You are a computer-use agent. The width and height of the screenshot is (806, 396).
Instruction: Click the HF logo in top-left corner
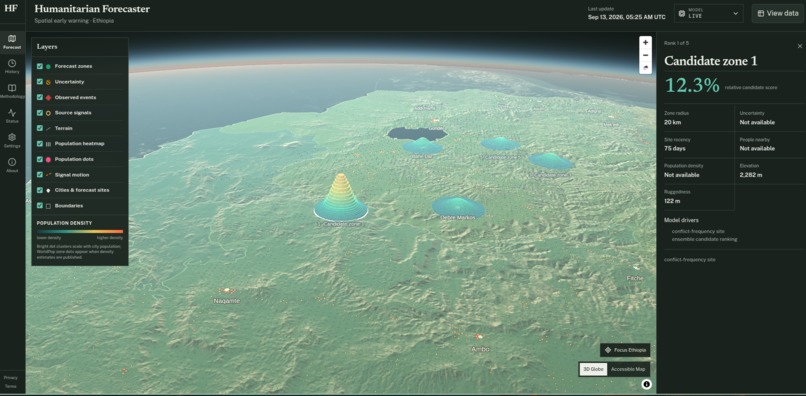11,9
